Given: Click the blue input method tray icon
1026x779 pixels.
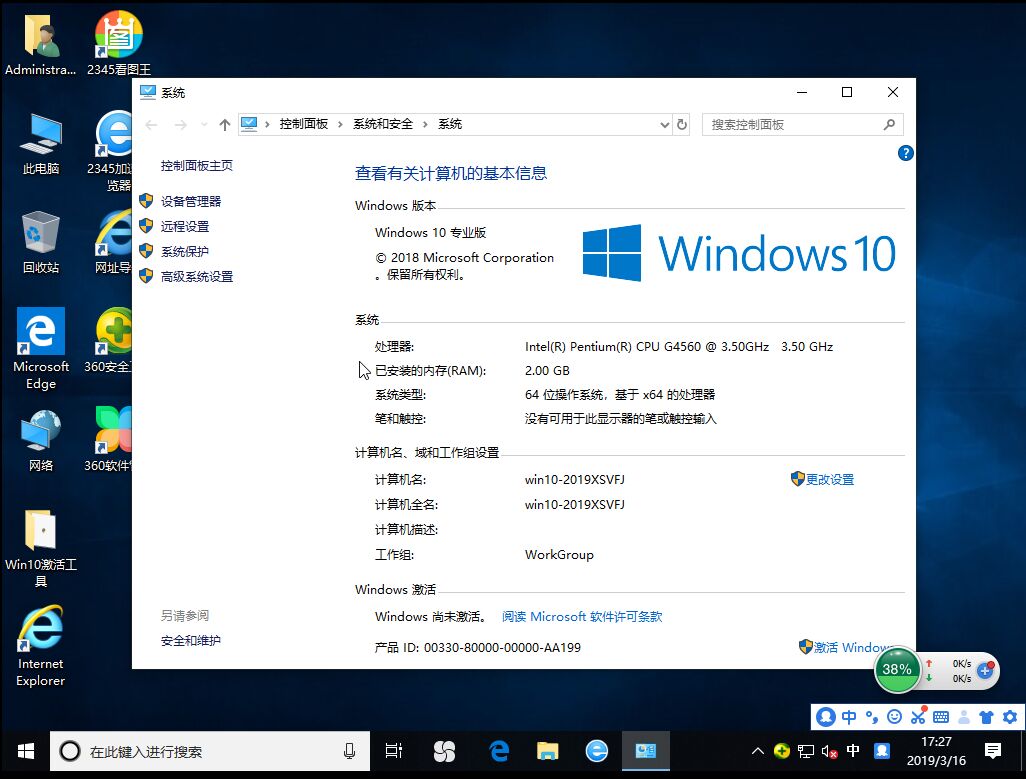Looking at the screenshot, I should tap(881, 751).
